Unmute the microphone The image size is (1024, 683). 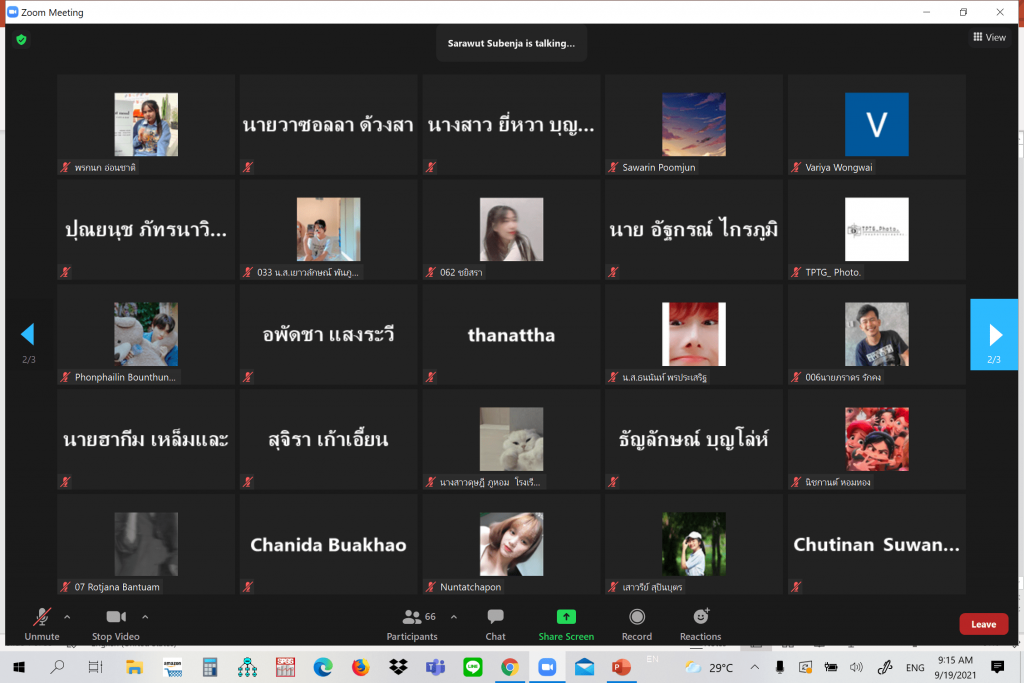click(x=42, y=623)
